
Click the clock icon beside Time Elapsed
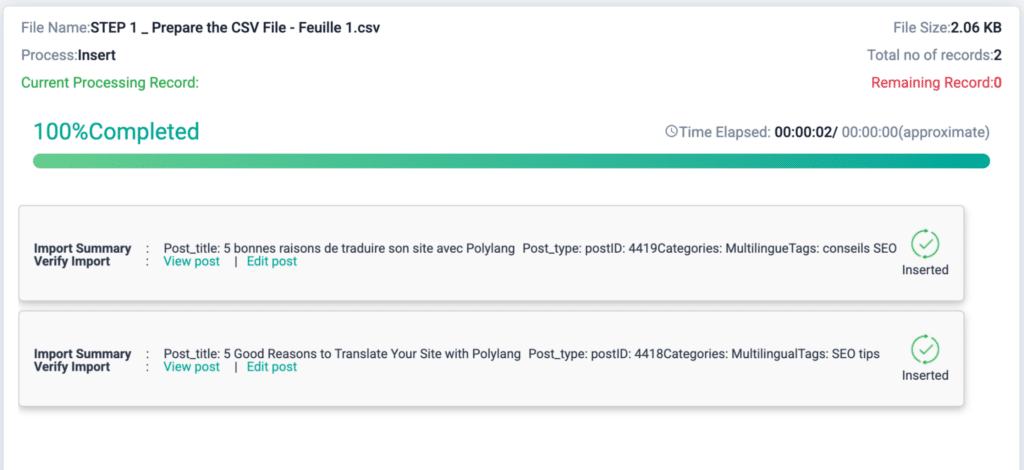671,132
